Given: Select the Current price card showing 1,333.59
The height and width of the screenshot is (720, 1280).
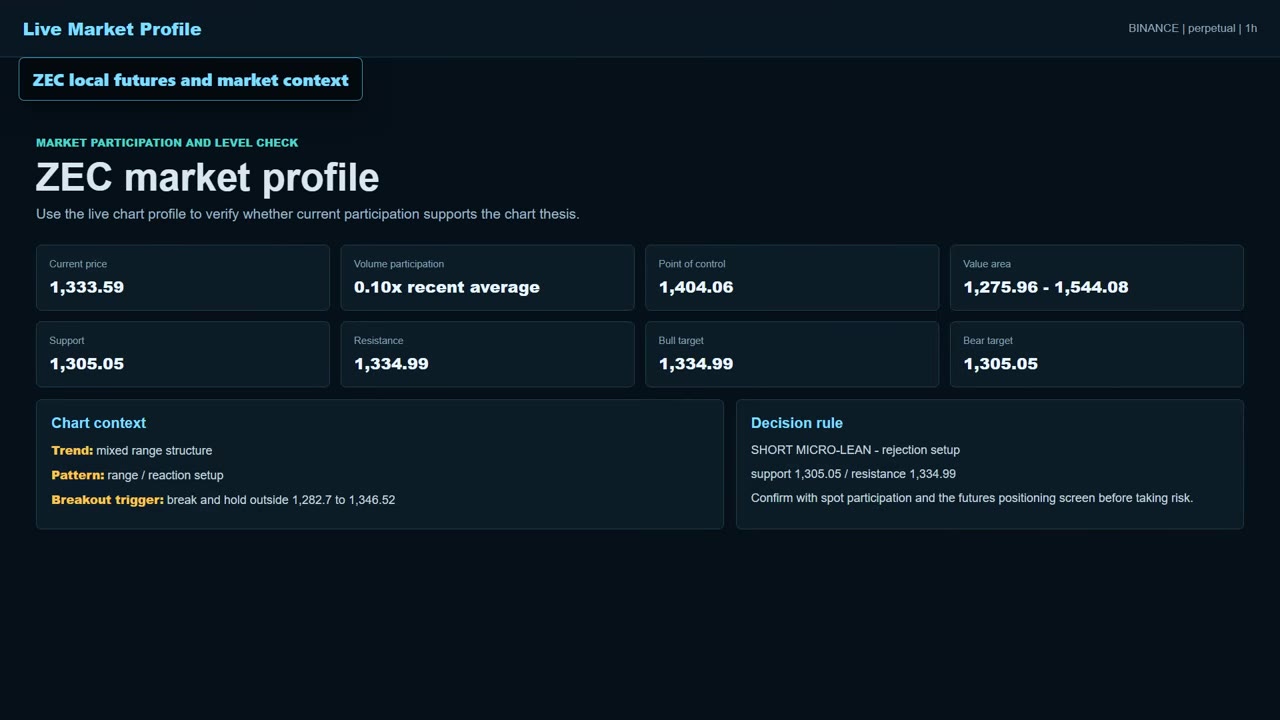Looking at the screenshot, I should coord(183,278).
